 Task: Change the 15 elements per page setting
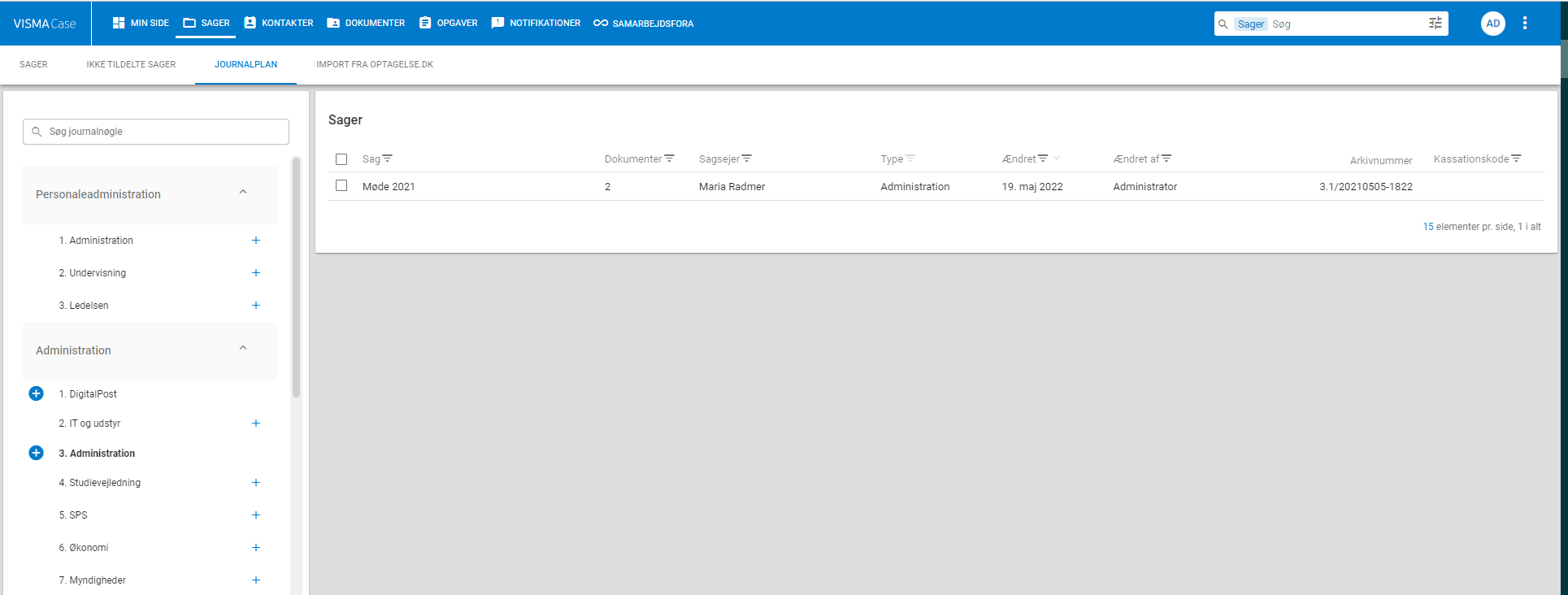point(1428,227)
